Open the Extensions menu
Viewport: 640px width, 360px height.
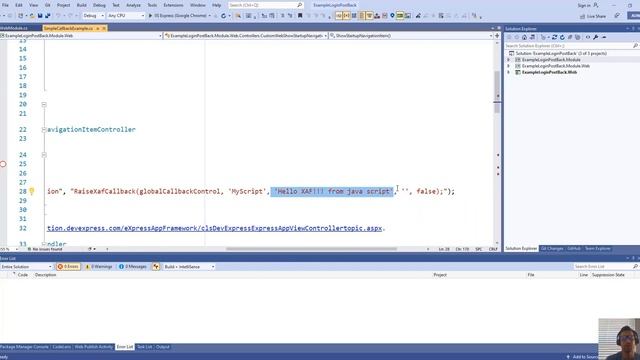pos(173,5)
